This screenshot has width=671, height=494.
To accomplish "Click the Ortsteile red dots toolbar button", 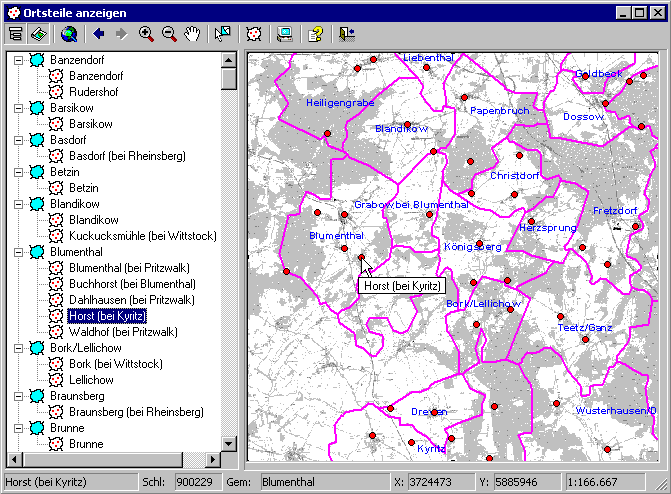I will click(x=254, y=34).
